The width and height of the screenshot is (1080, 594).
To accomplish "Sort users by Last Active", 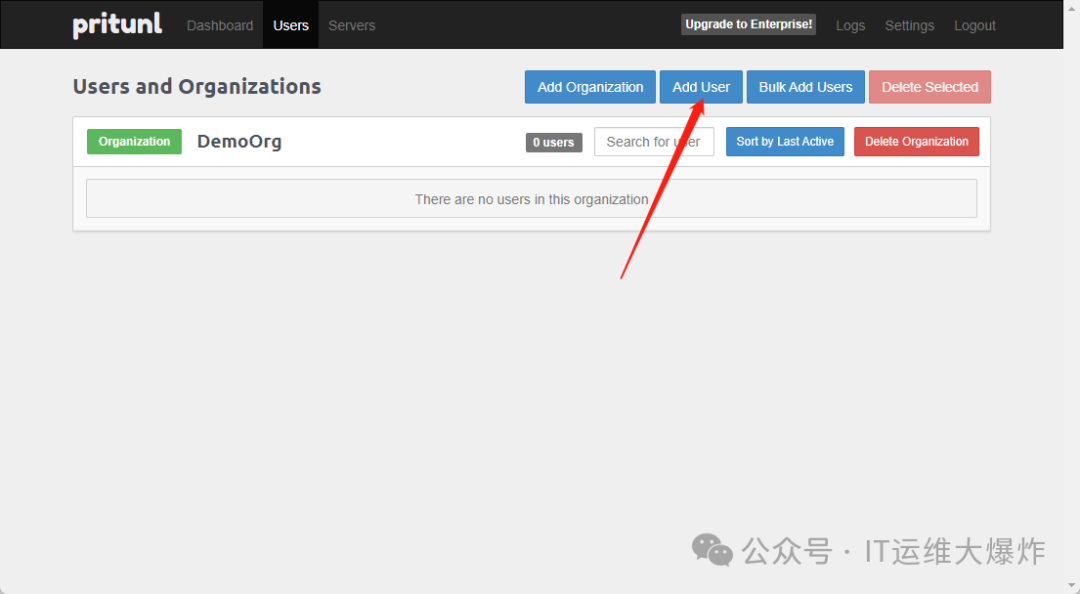I will (784, 141).
